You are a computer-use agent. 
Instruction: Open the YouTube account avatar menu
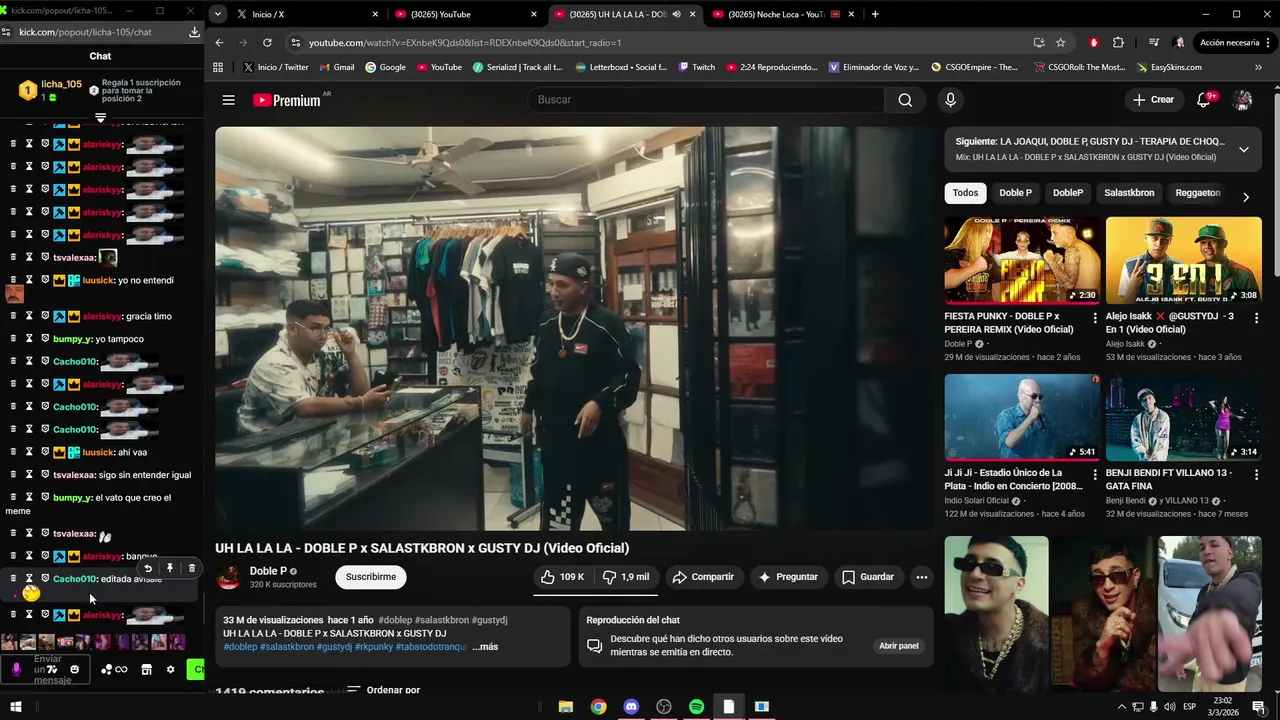click(x=1242, y=100)
